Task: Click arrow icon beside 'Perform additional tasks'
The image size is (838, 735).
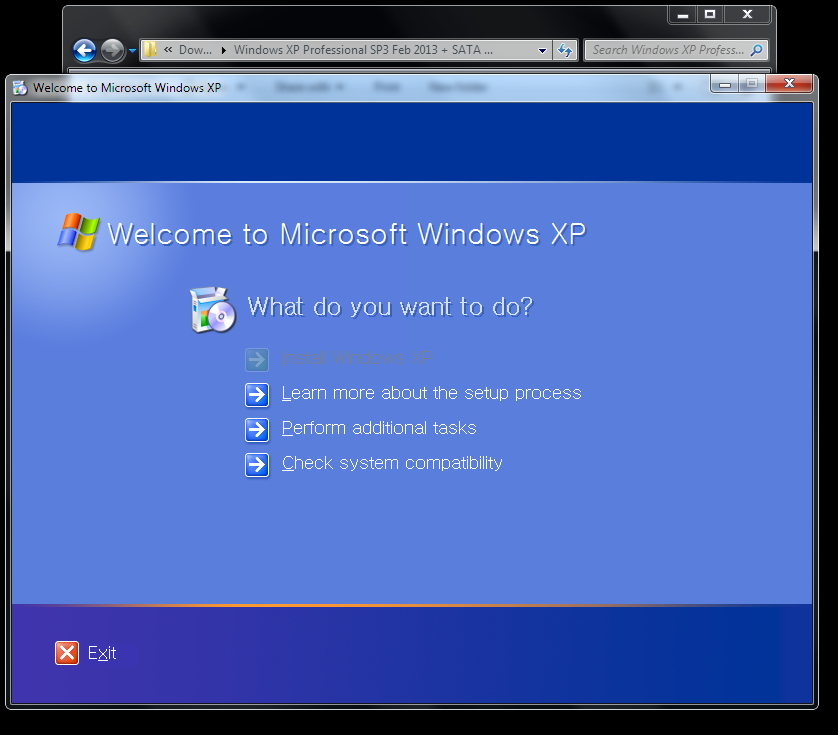Action: [257, 430]
